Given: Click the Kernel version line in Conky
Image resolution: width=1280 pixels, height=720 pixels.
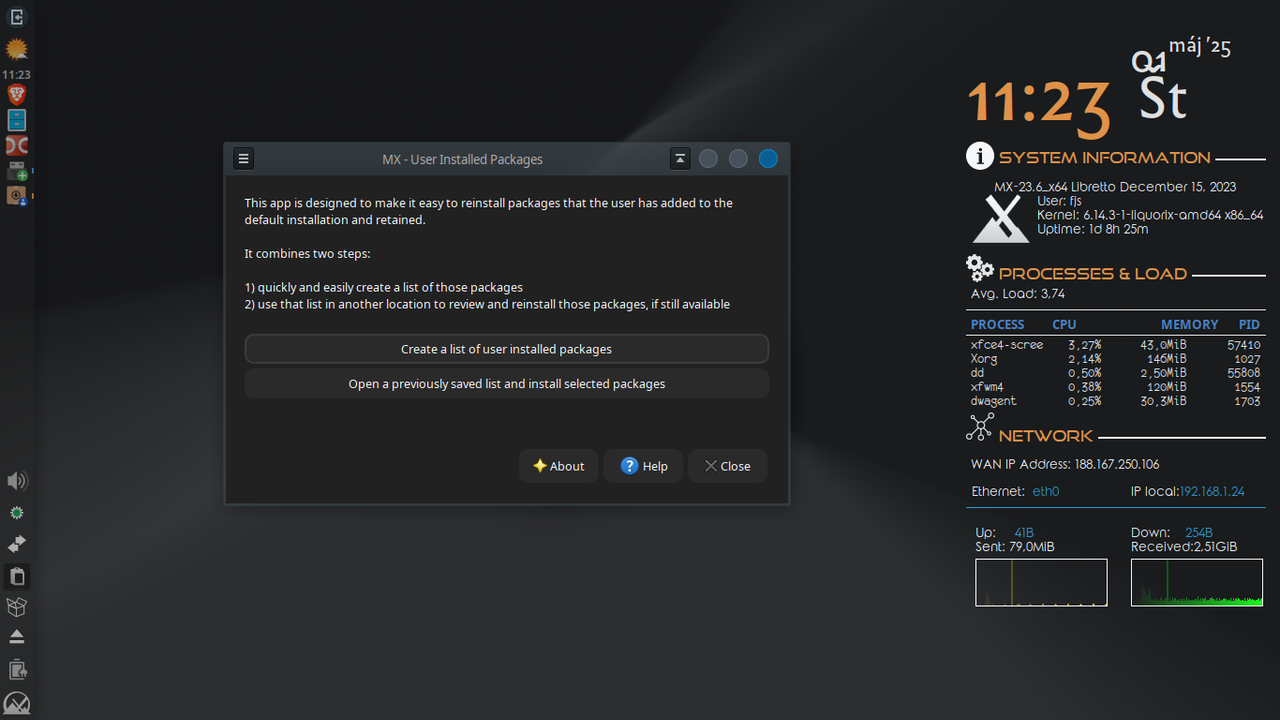Looking at the screenshot, I should pyautogui.click(x=1150, y=215).
